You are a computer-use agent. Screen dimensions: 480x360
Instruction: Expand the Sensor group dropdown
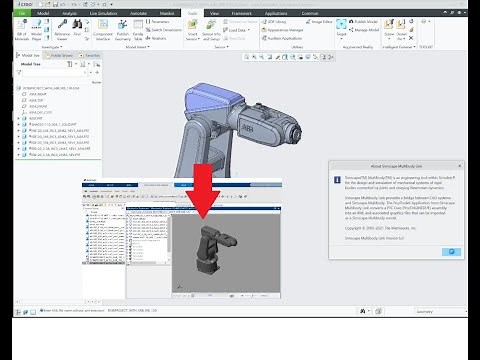pyautogui.click(x=221, y=47)
